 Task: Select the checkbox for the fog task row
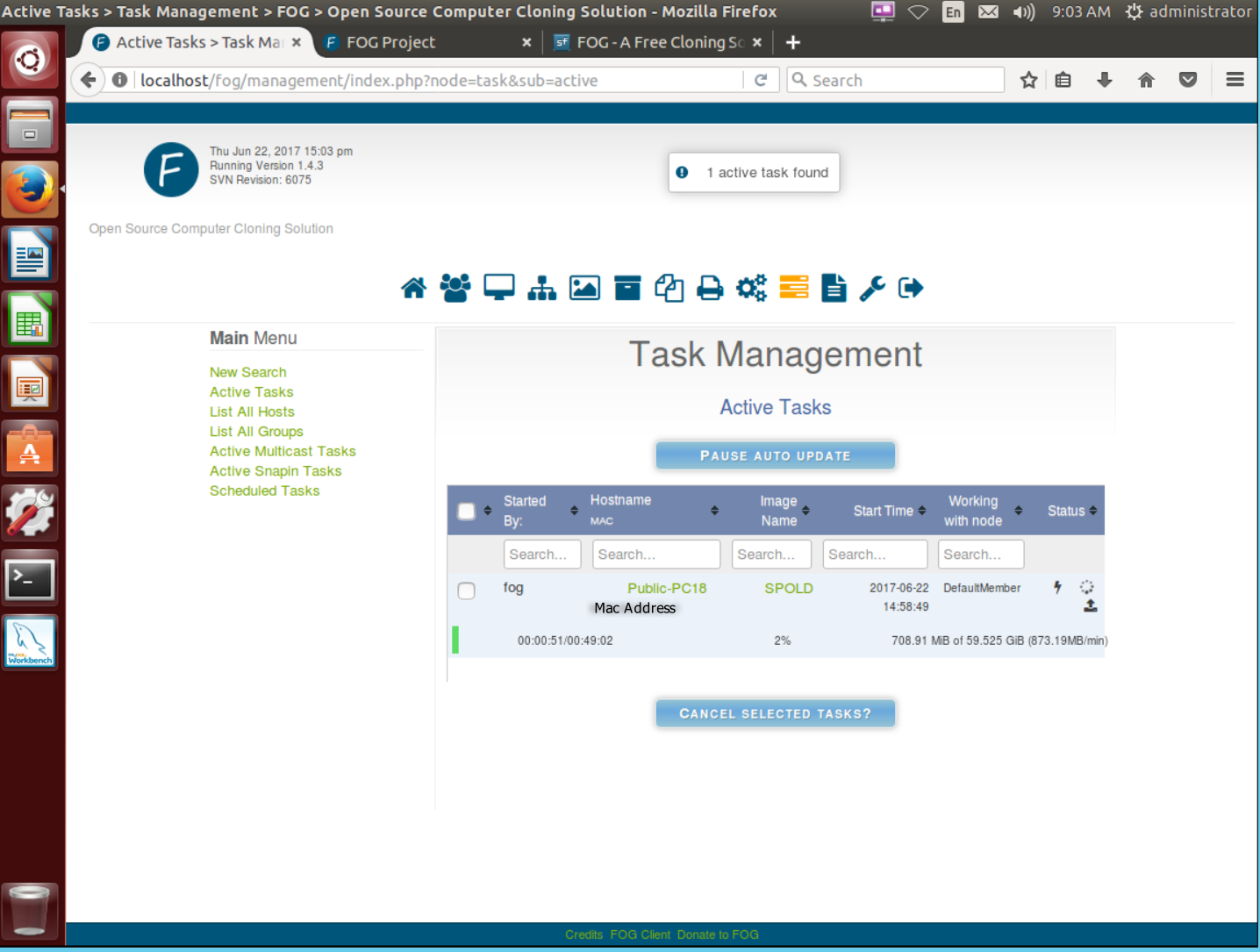click(466, 591)
